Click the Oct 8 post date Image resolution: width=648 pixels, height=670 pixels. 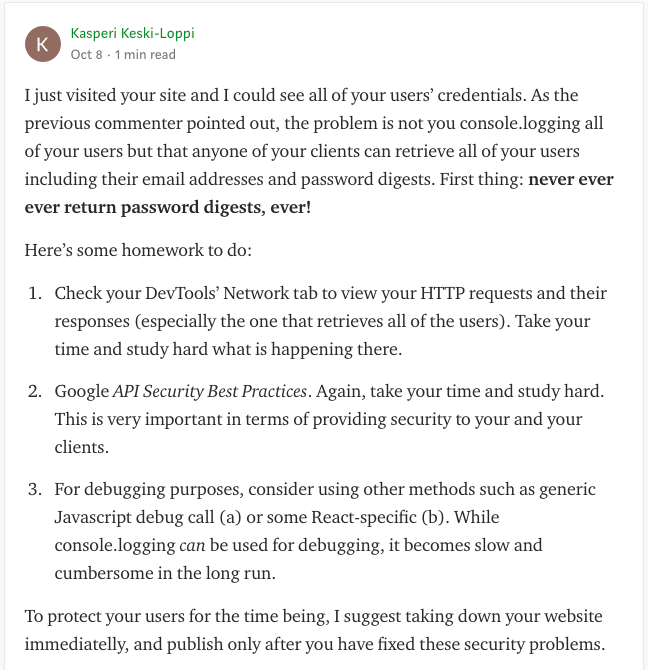86,54
